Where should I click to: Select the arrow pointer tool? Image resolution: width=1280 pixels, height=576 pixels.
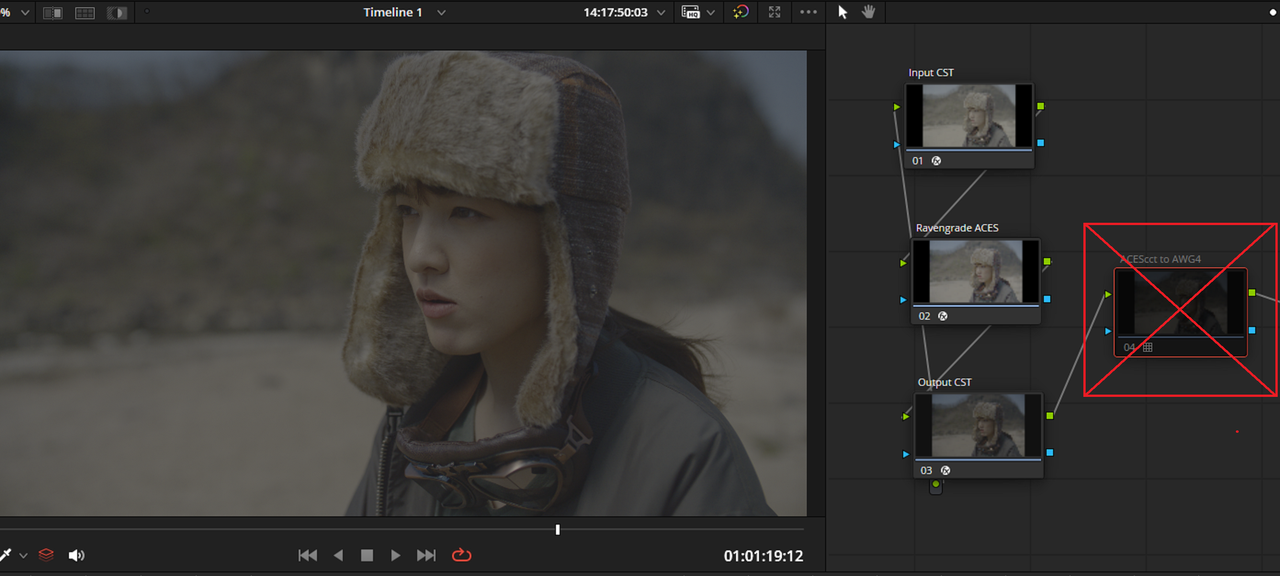pyautogui.click(x=843, y=12)
